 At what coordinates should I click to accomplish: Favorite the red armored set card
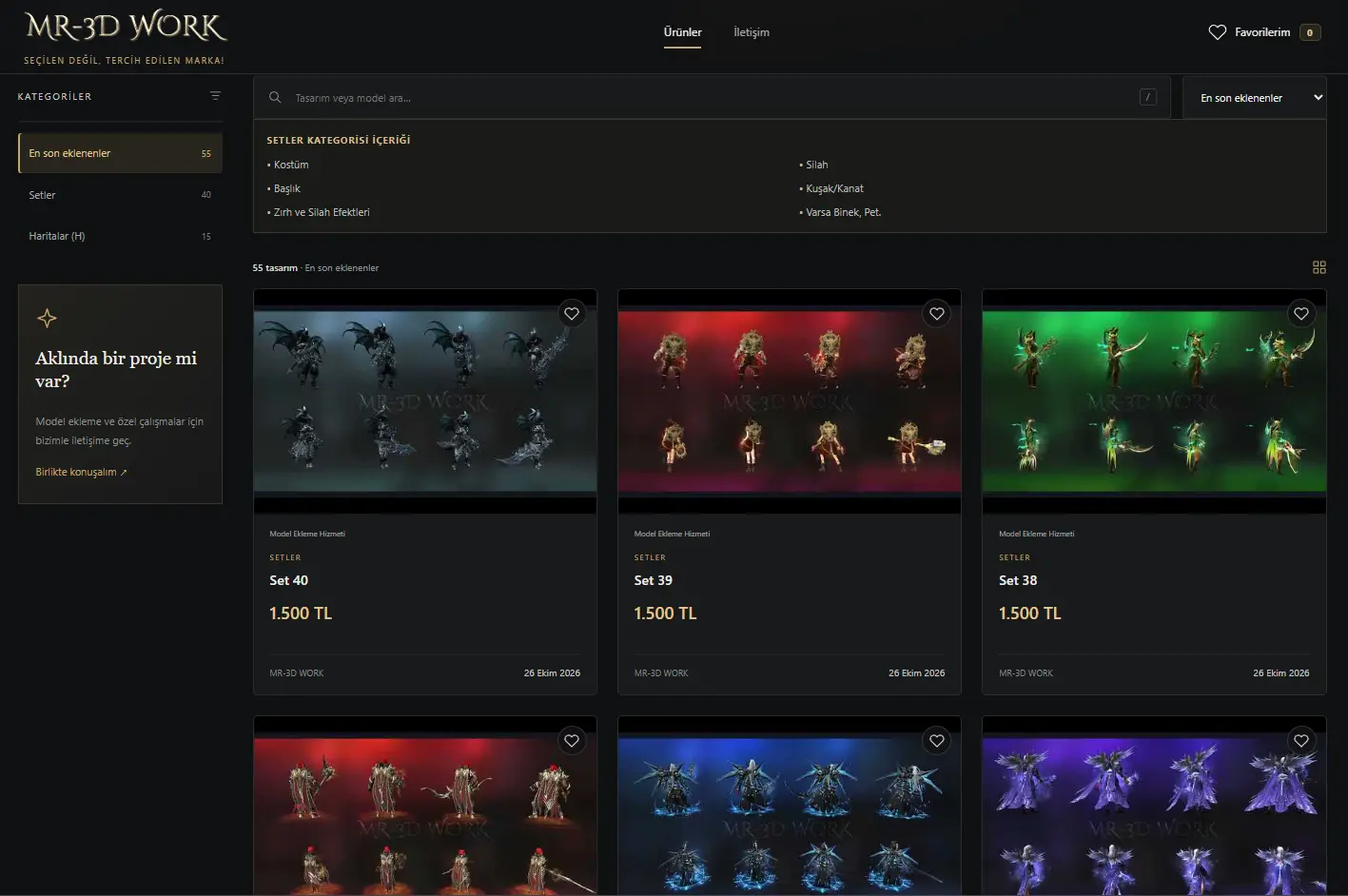pyautogui.click(x=572, y=741)
